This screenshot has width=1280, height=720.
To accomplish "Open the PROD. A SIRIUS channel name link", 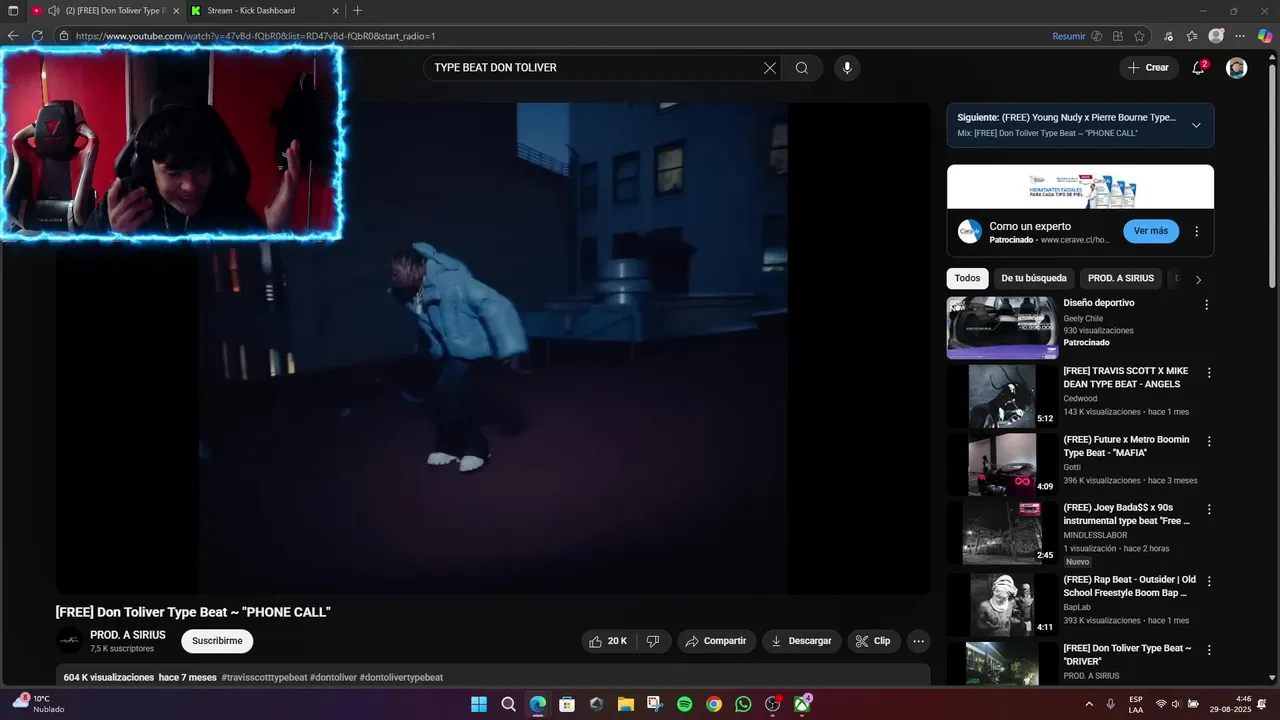I will (x=128, y=635).
